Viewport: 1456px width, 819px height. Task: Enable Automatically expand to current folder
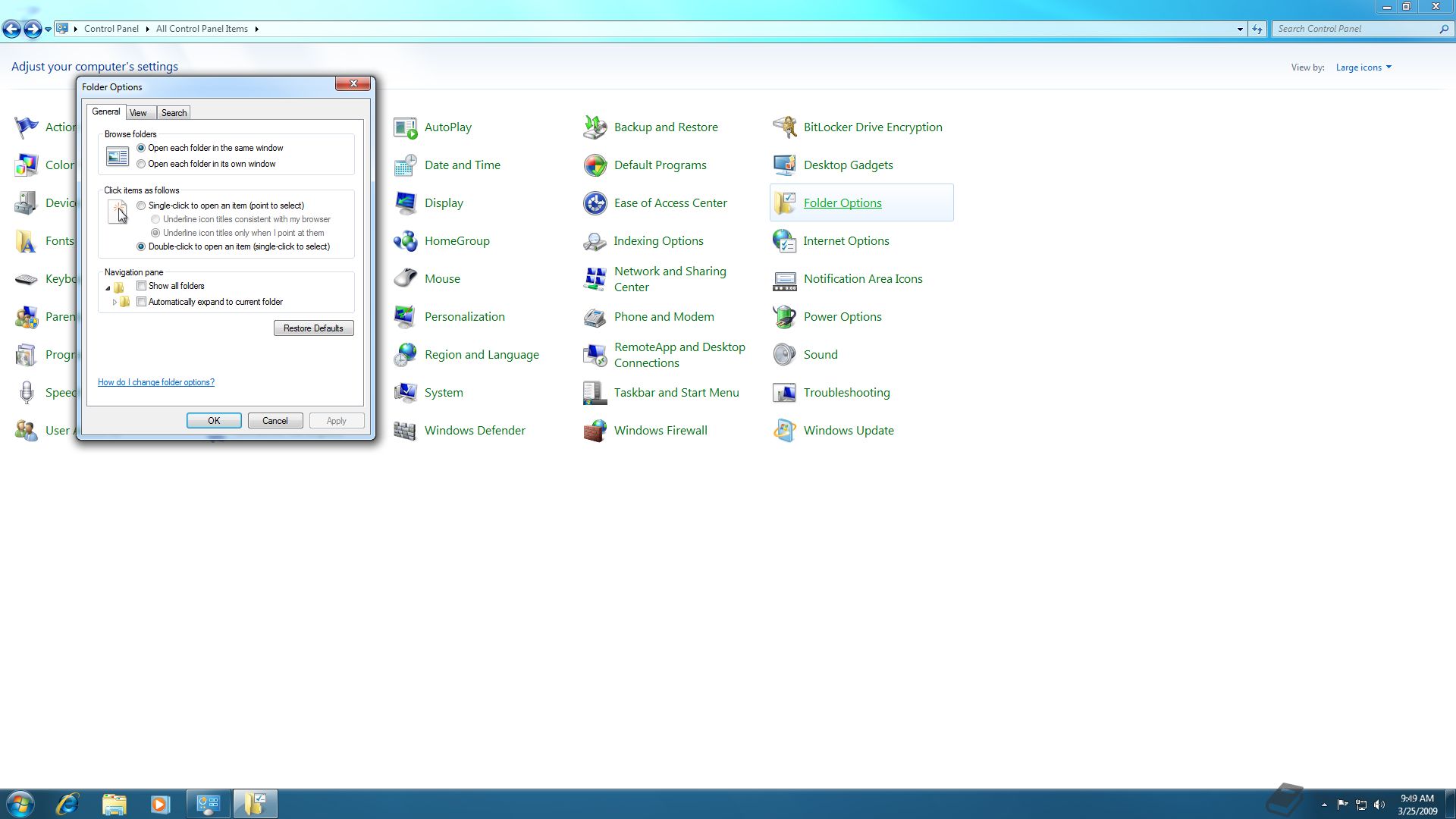141,302
